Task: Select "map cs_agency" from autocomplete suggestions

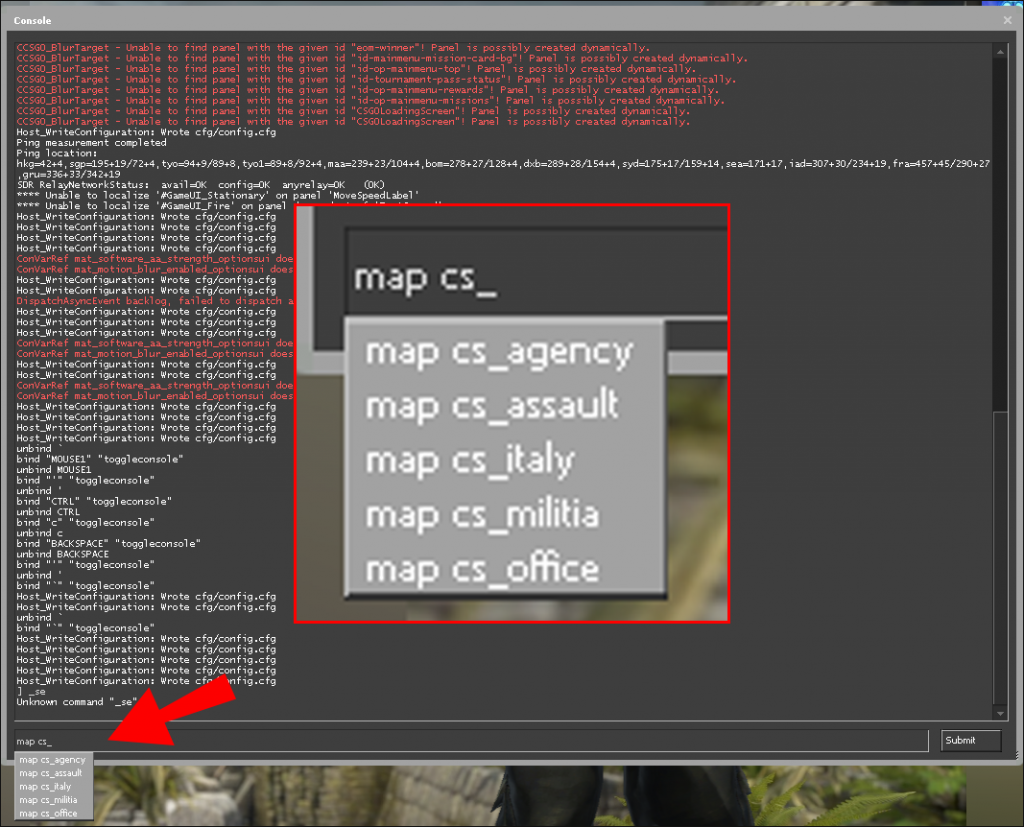Action: [50, 760]
